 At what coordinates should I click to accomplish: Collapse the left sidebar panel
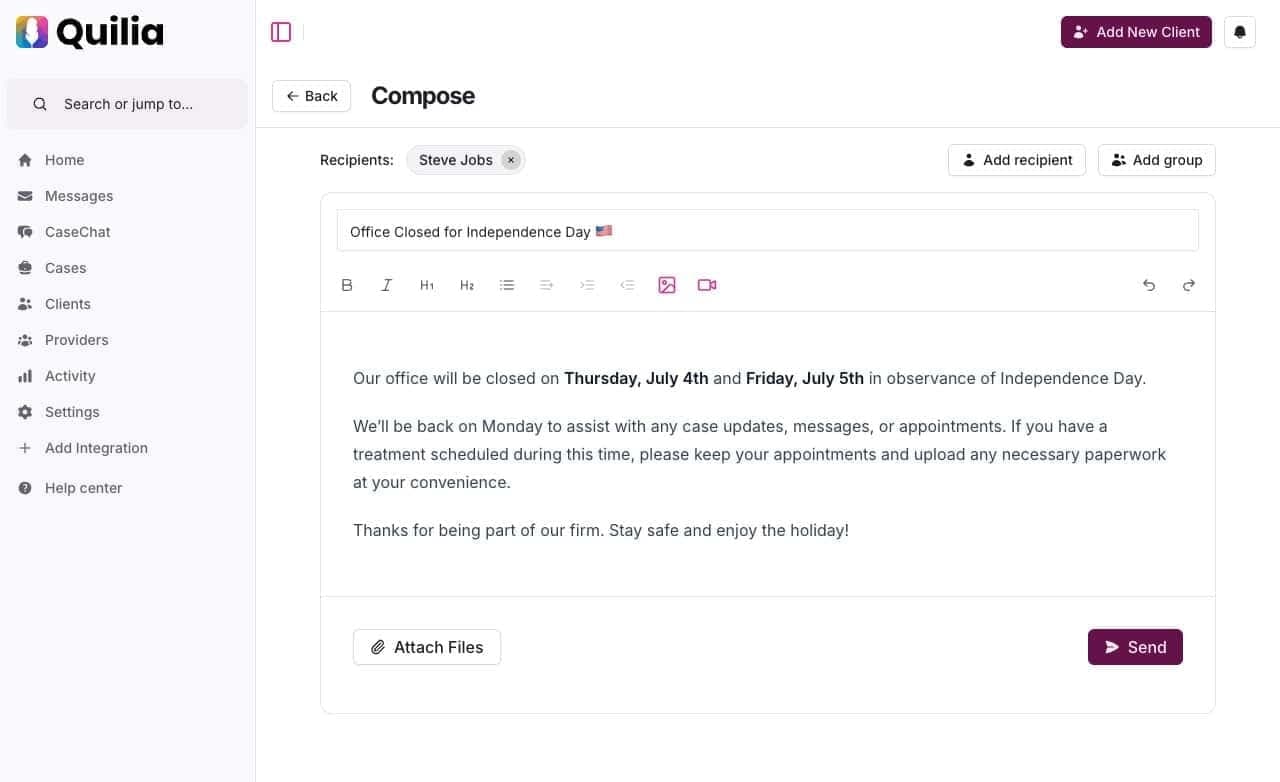281,31
